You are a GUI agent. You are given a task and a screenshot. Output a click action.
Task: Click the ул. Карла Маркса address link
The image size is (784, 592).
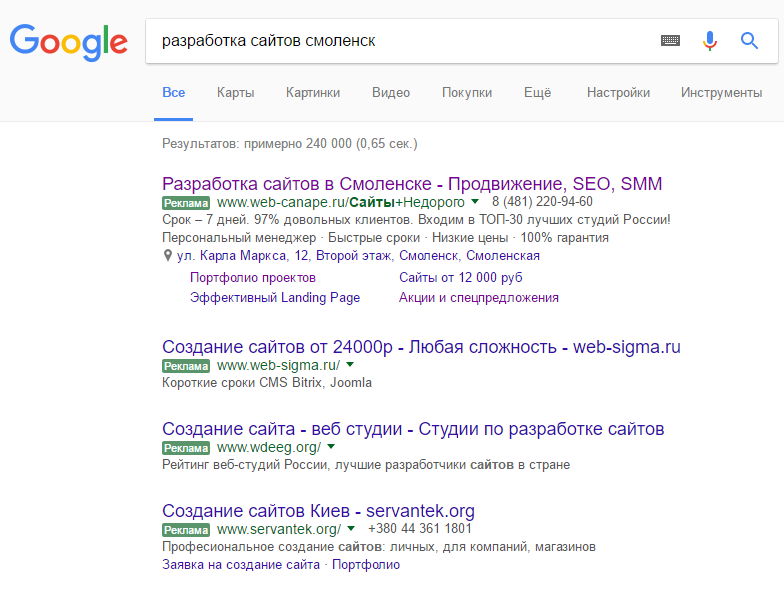point(358,256)
